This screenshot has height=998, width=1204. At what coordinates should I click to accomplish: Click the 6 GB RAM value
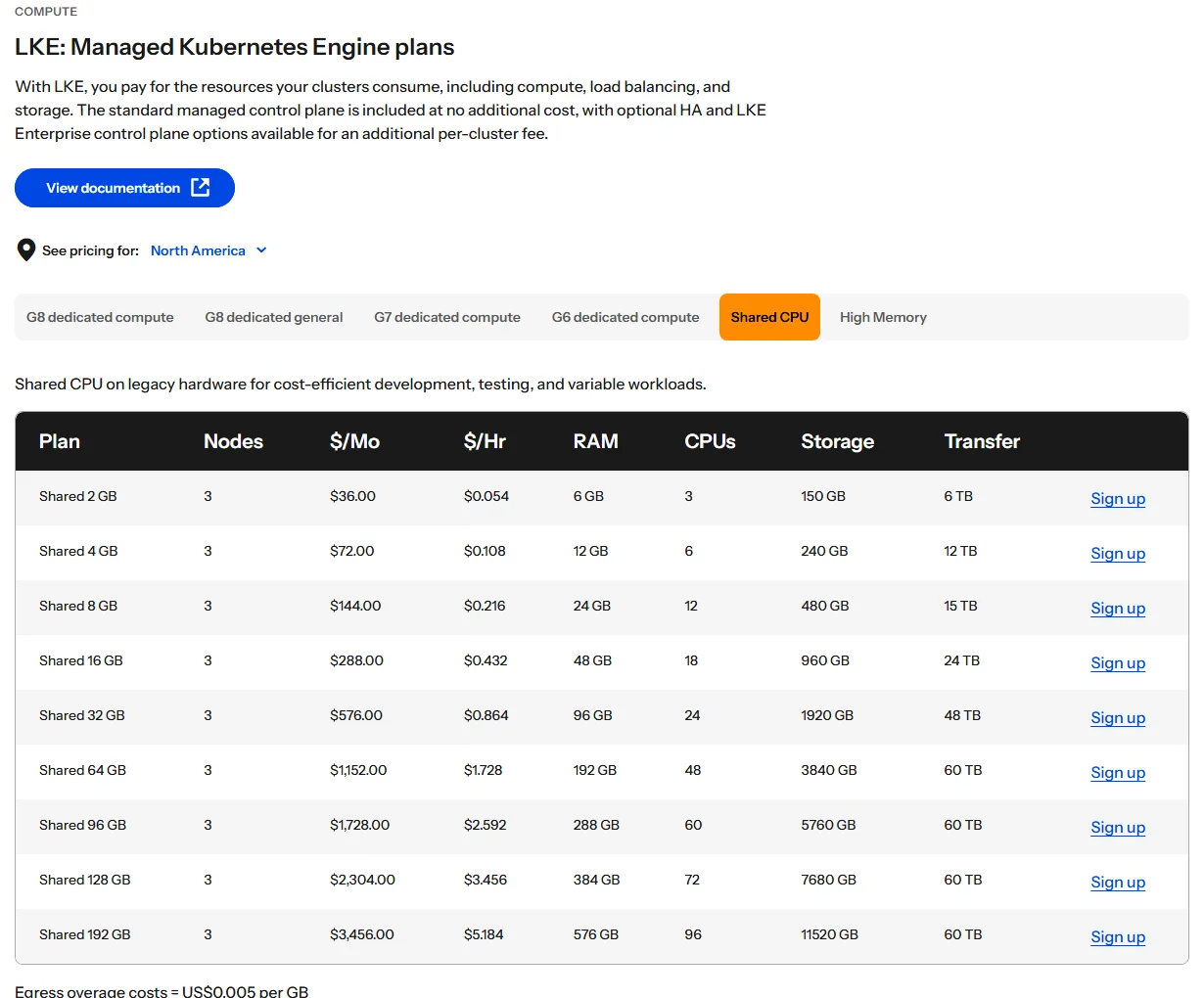tap(588, 496)
